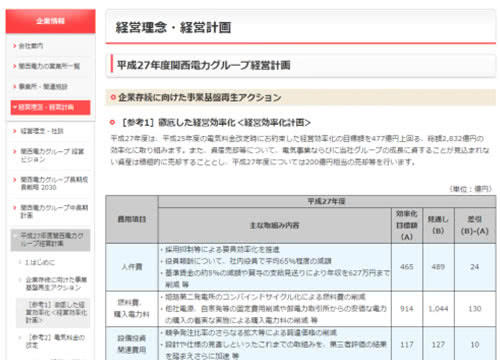The image size is (500, 360).
Task: Click the 平成27年度 table header
Action: (326, 201)
